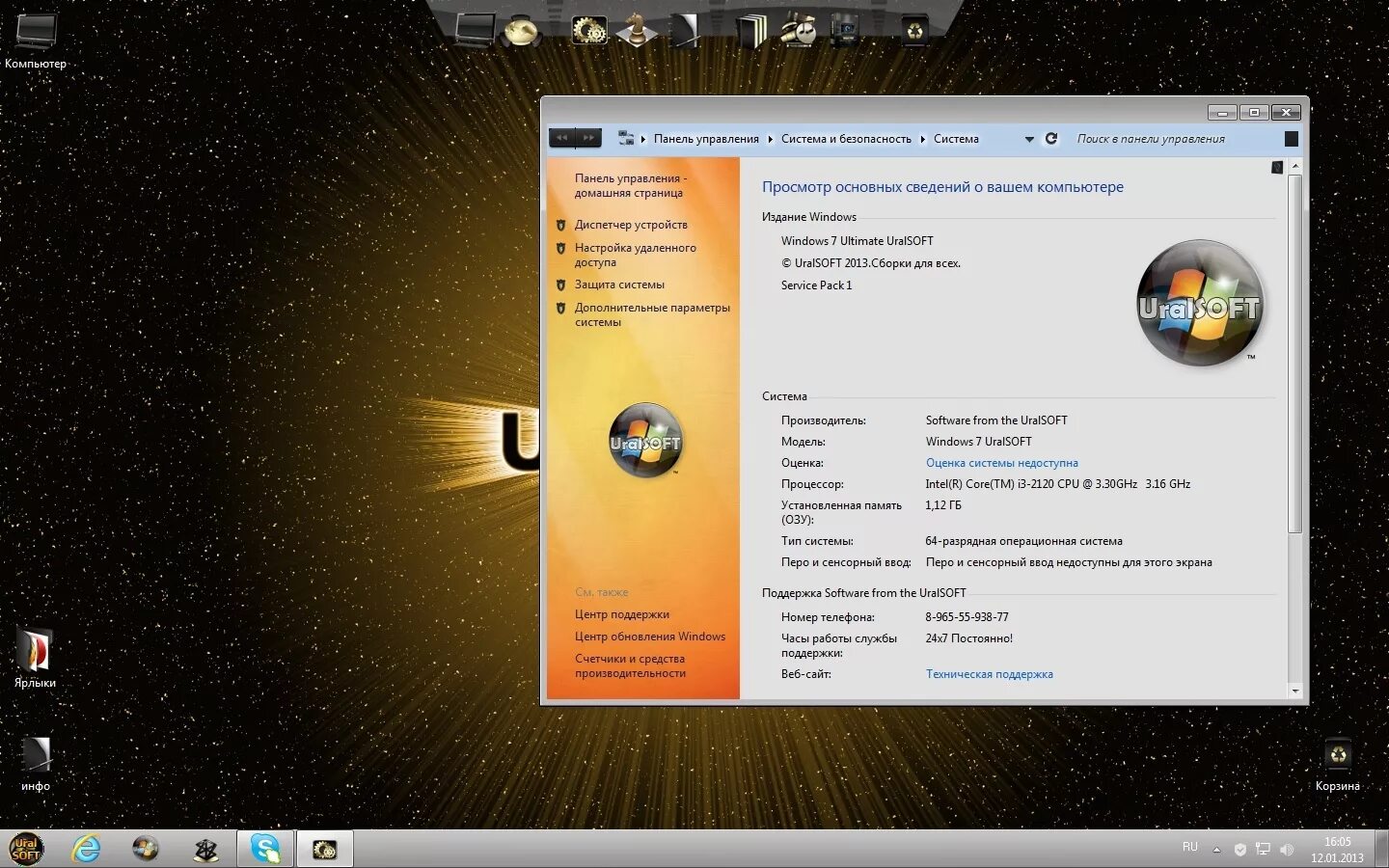
Task: Click the help icon above the scrollbar
Action: 1277,168
